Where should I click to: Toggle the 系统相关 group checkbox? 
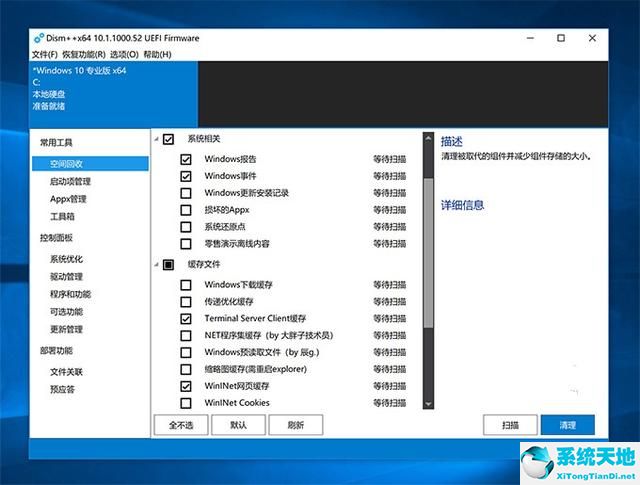tap(168, 139)
